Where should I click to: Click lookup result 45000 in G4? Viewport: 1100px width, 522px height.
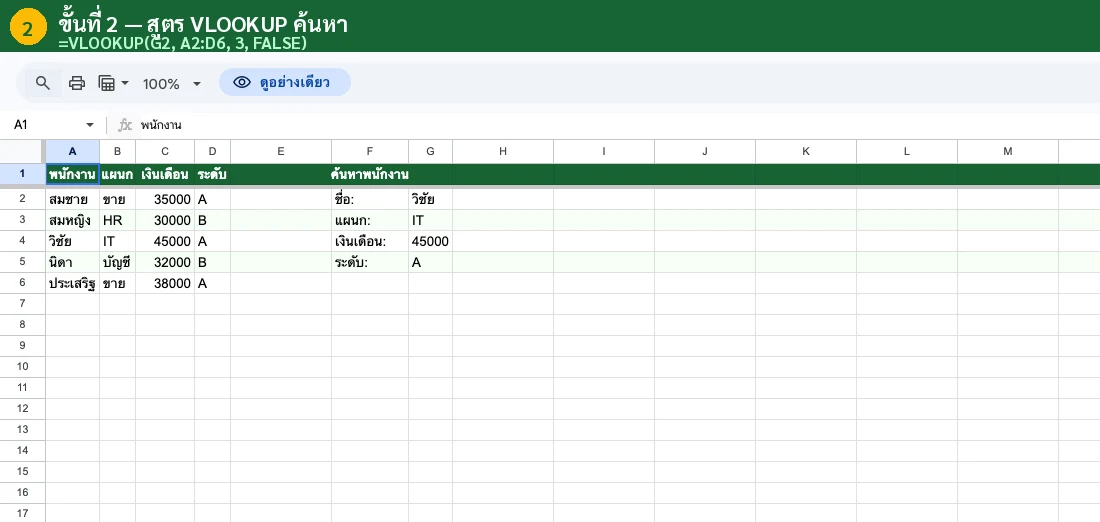point(430,241)
